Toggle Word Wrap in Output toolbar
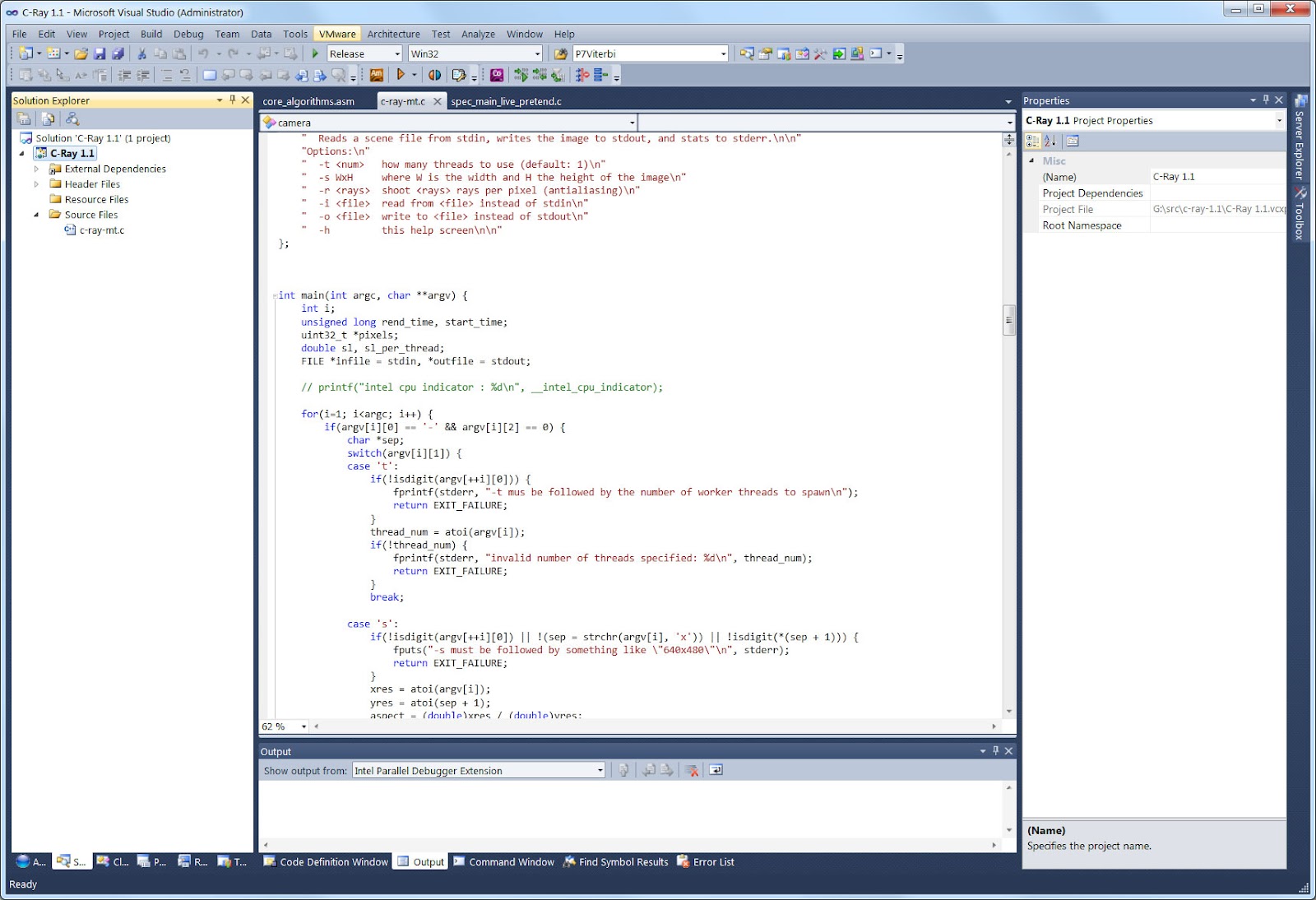The width and height of the screenshot is (1316, 900). 716,770
